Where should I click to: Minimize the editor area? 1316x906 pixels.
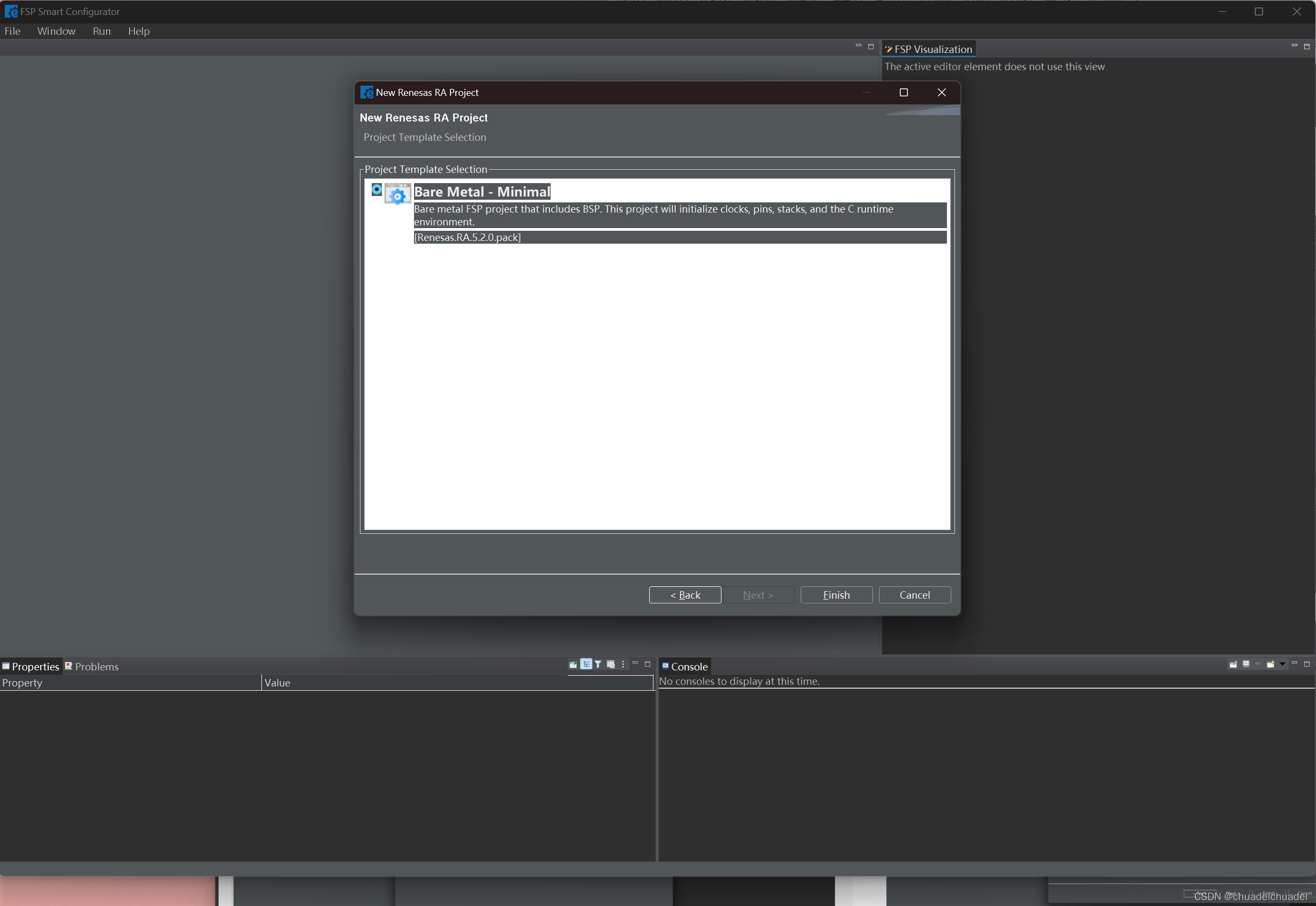tap(859, 46)
